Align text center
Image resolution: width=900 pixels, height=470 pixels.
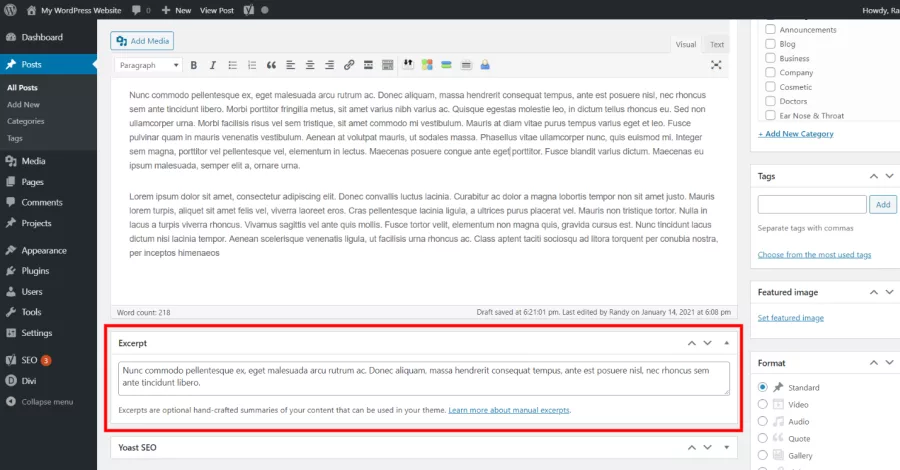pyautogui.click(x=310, y=65)
